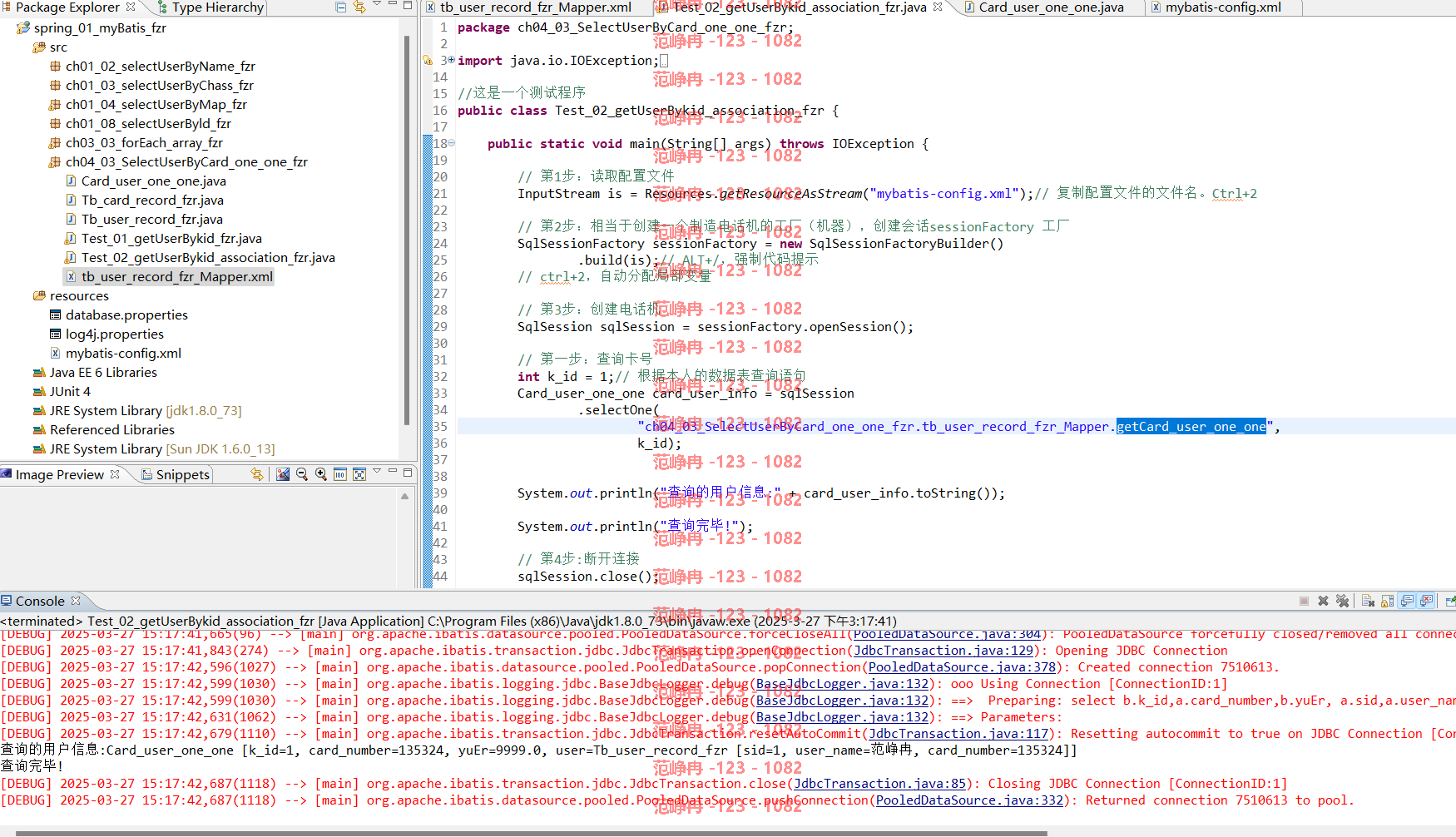Close Test_02_getUserBykid_association_fzr.java editor tab

pos(938,7)
